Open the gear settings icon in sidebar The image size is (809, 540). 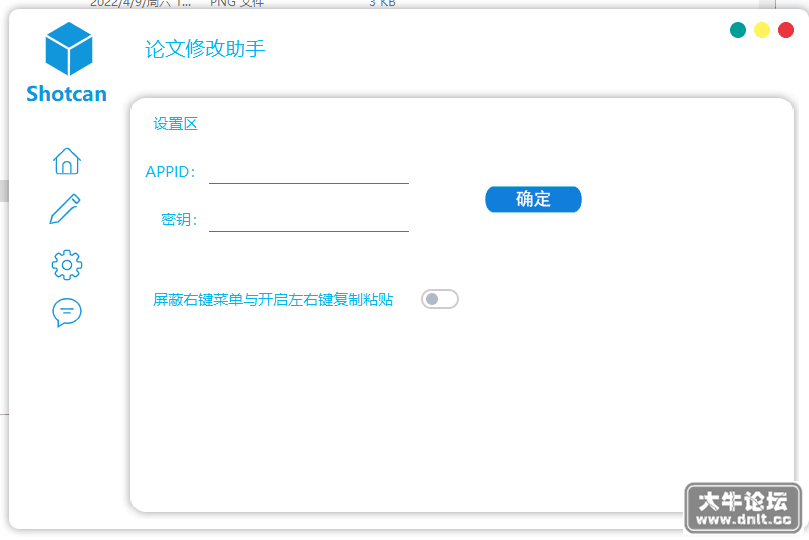click(x=67, y=265)
